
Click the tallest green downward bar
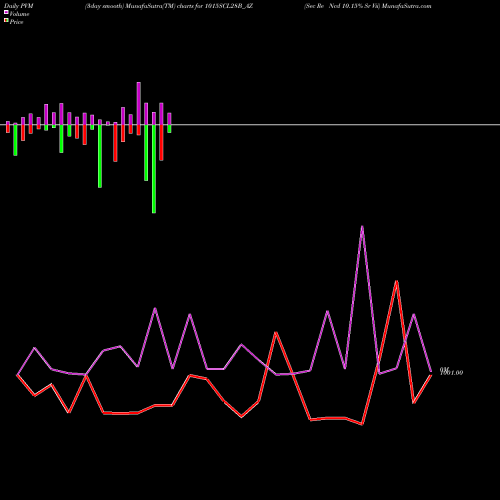coord(154,169)
